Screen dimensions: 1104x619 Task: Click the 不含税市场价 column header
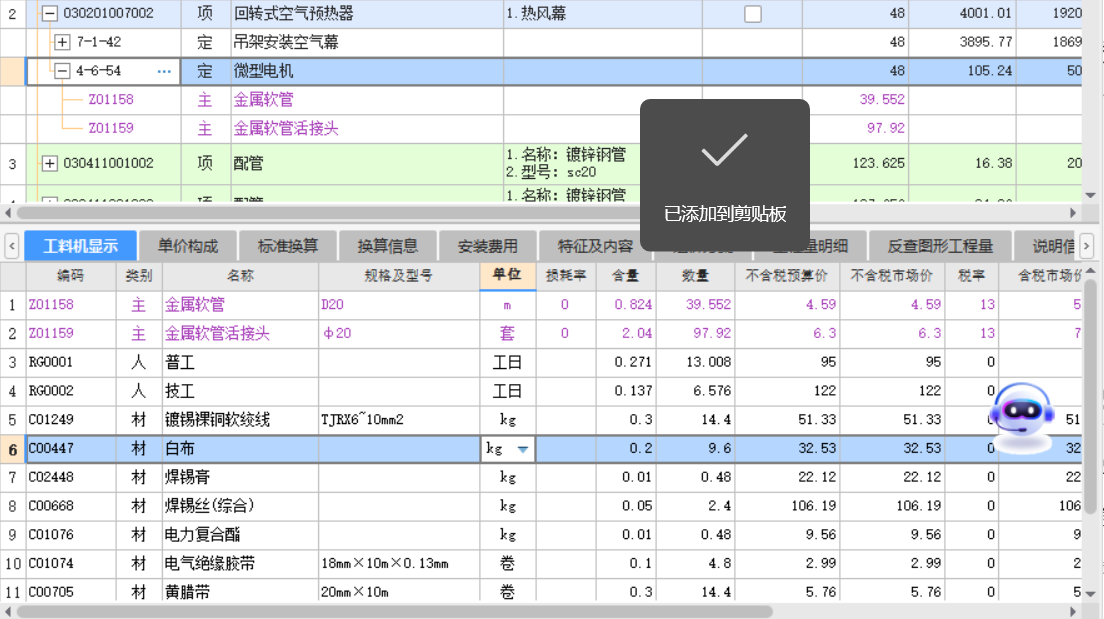891,276
